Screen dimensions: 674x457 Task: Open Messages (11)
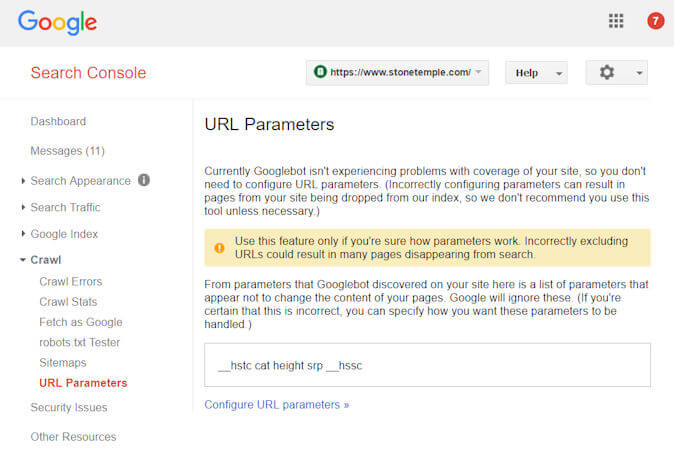(67, 151)
